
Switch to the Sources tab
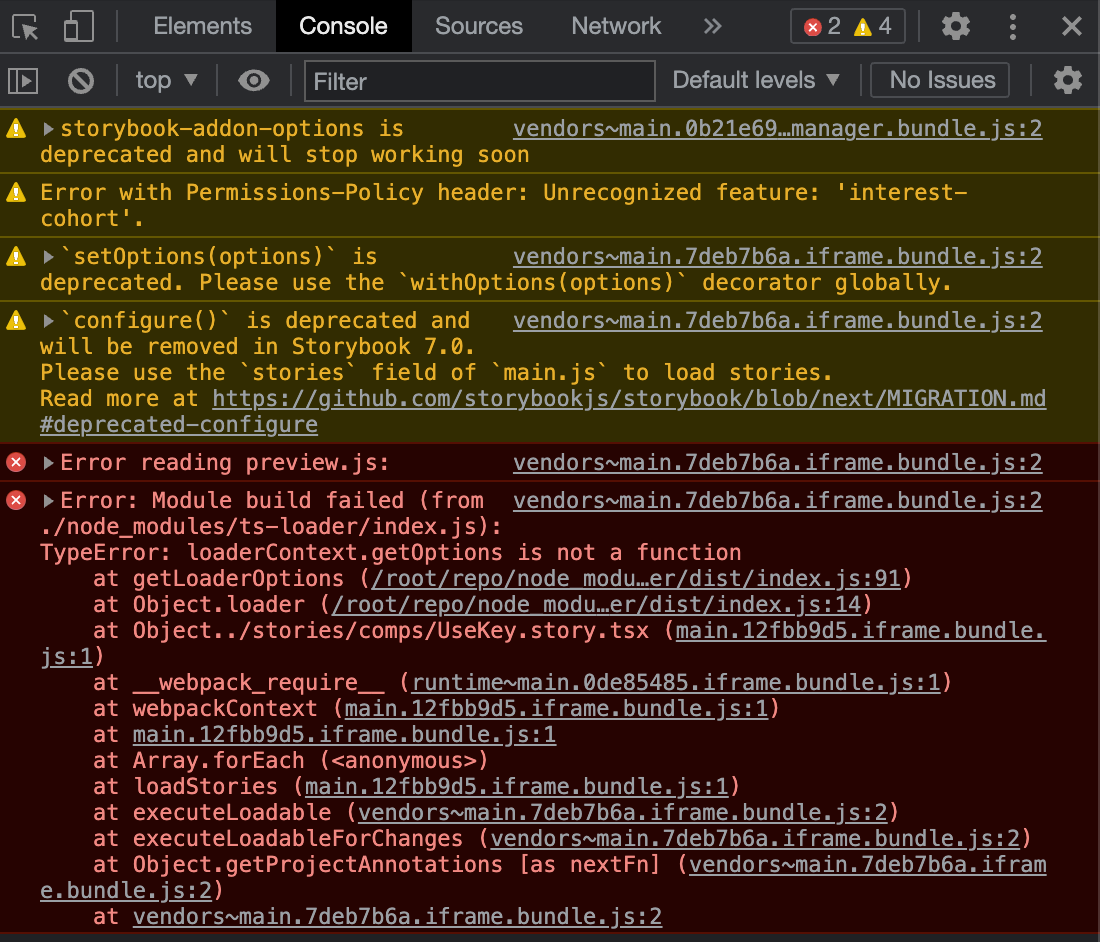tap(478, 26)
